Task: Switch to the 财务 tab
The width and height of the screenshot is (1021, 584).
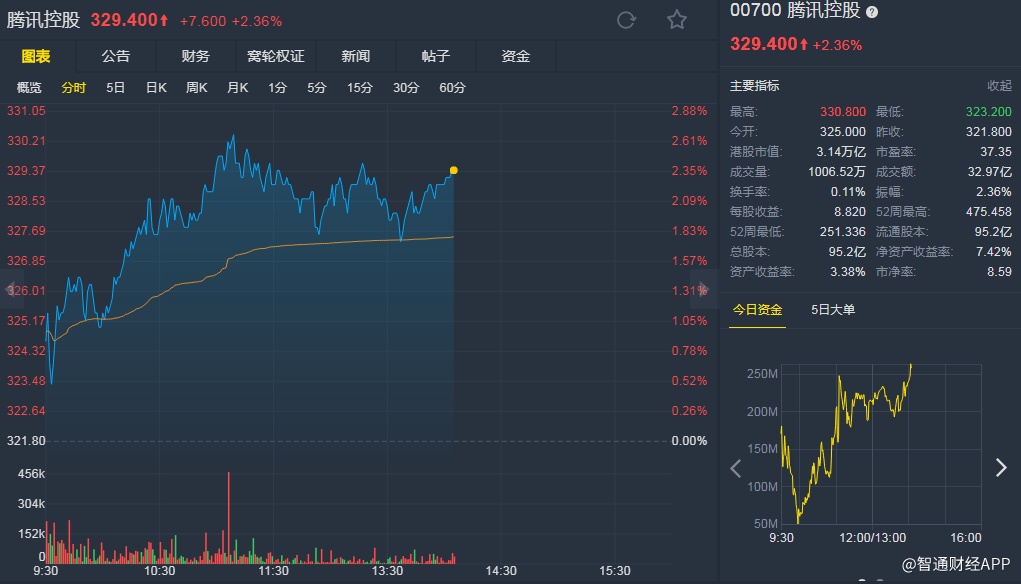Action: click(x=196, y=56)
